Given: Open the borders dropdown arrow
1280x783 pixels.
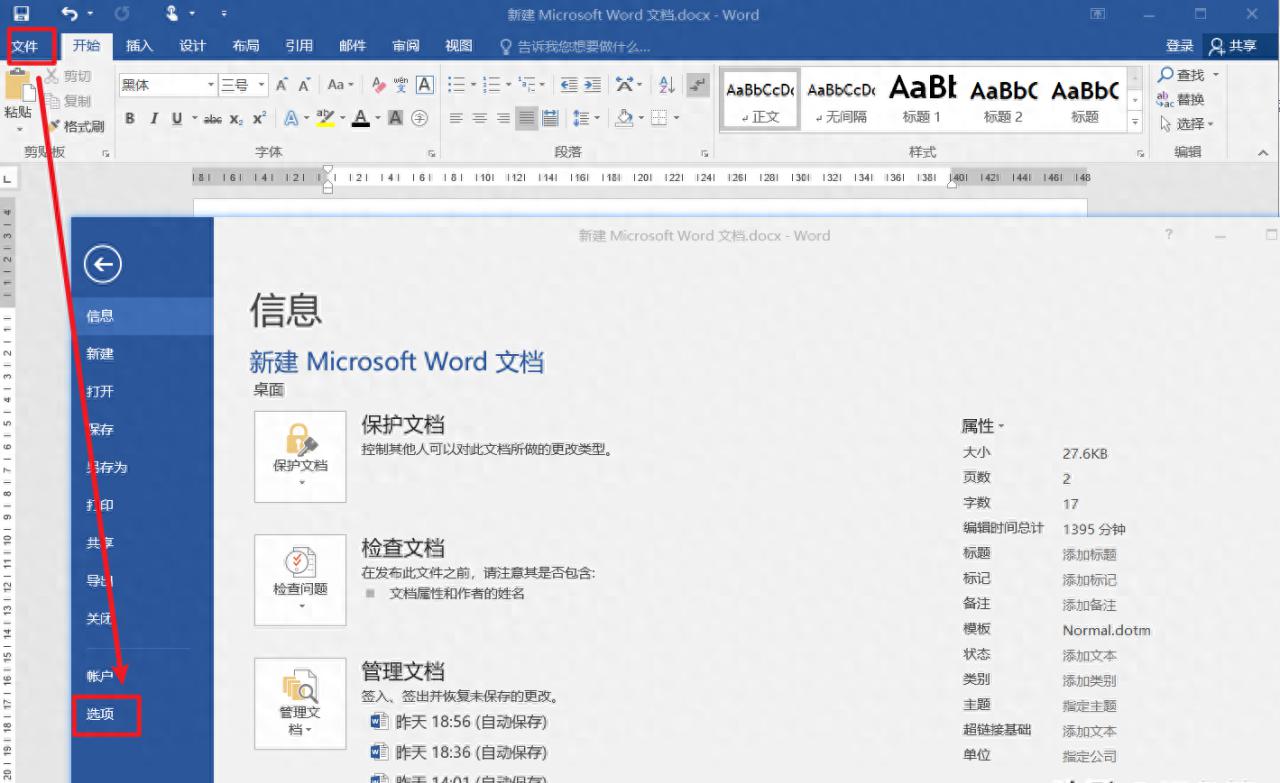Looking at the screenshot, I should 677,118.
